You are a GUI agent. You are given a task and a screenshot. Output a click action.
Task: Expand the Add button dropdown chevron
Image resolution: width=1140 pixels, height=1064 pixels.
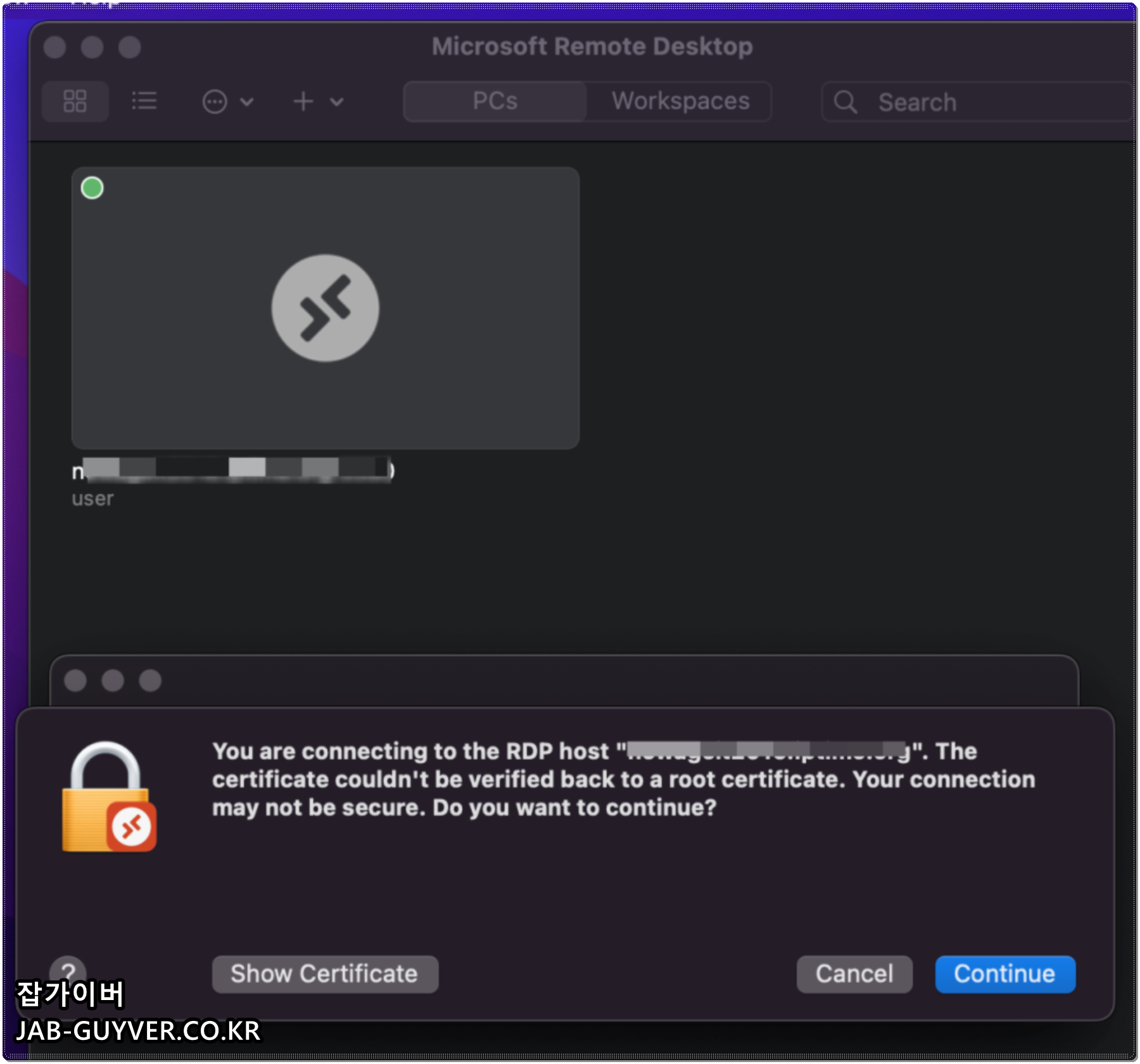[337, 103]
